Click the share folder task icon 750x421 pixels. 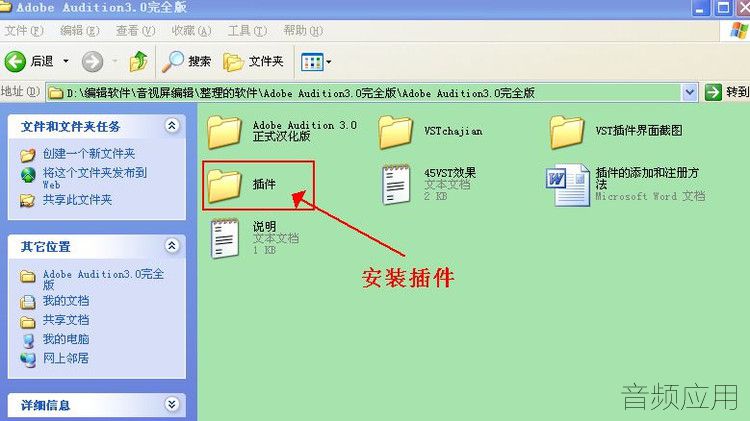[x=28, y=200]
